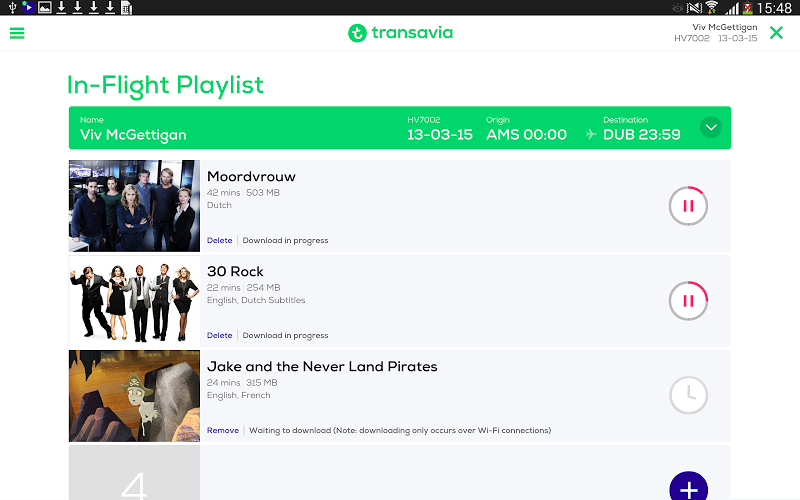Select Jake and the Never Land Pirates thumbnail
This screenshot has height=500, width=800.
[x=134, y=395]
